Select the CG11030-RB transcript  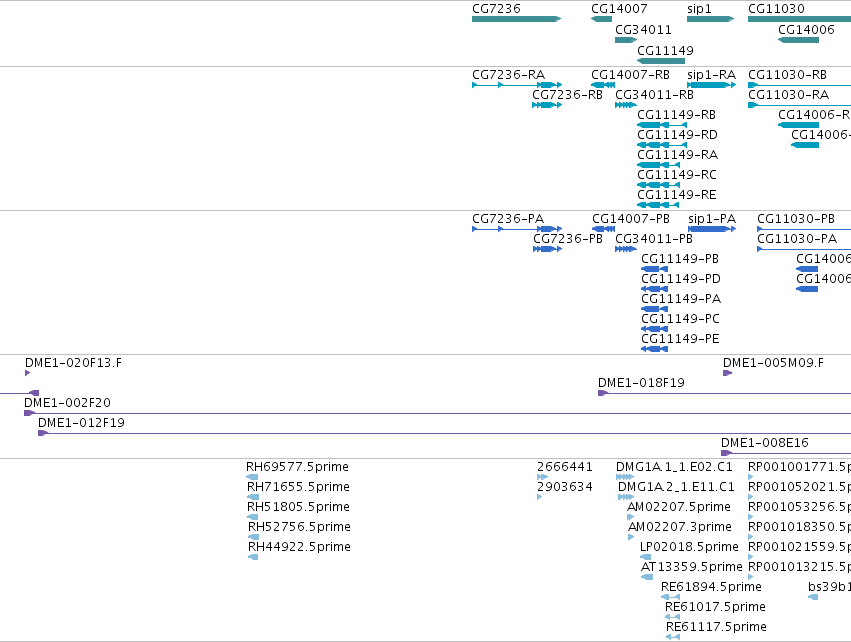(x=799, y=85)
